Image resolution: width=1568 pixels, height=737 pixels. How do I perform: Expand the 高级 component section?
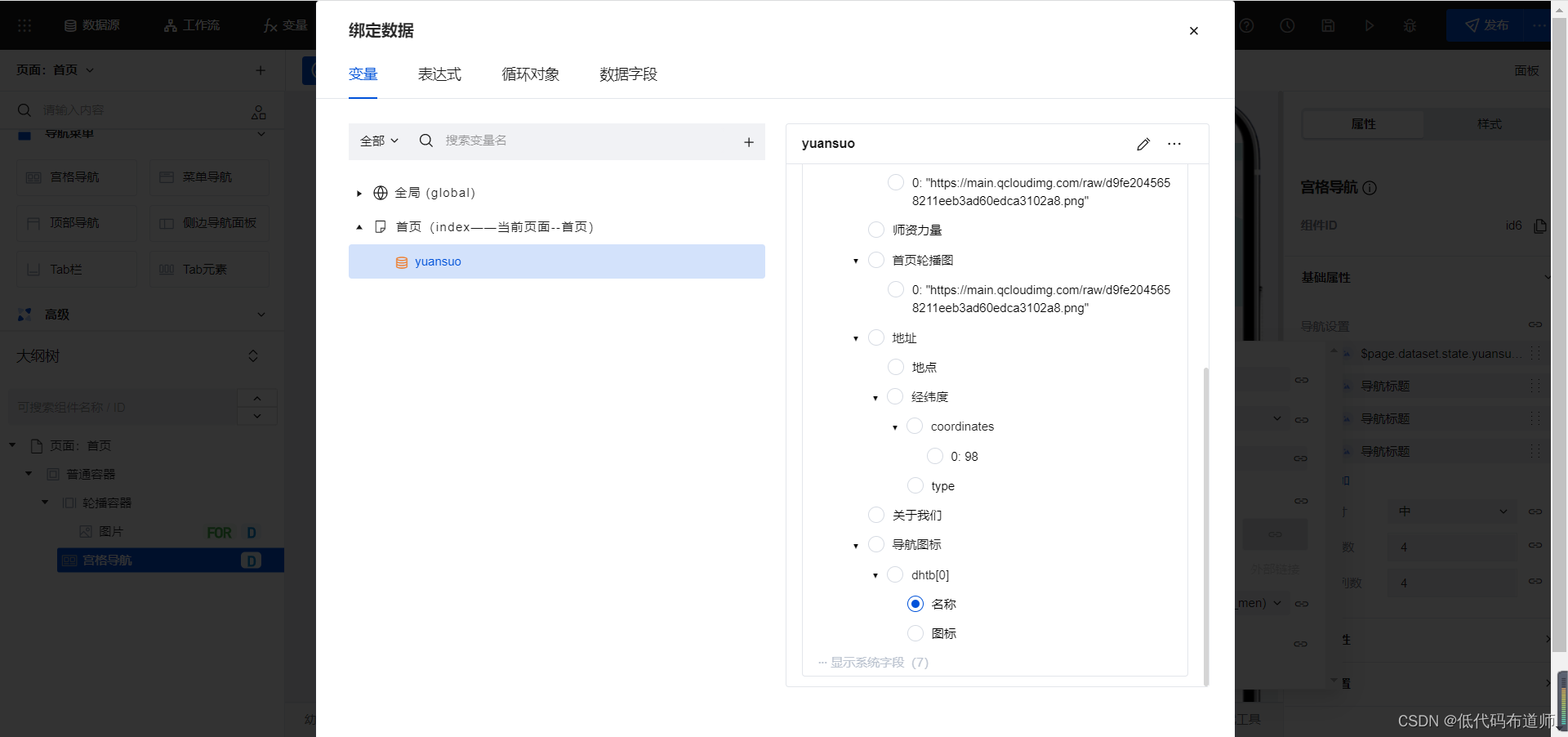tap(261, 315)
